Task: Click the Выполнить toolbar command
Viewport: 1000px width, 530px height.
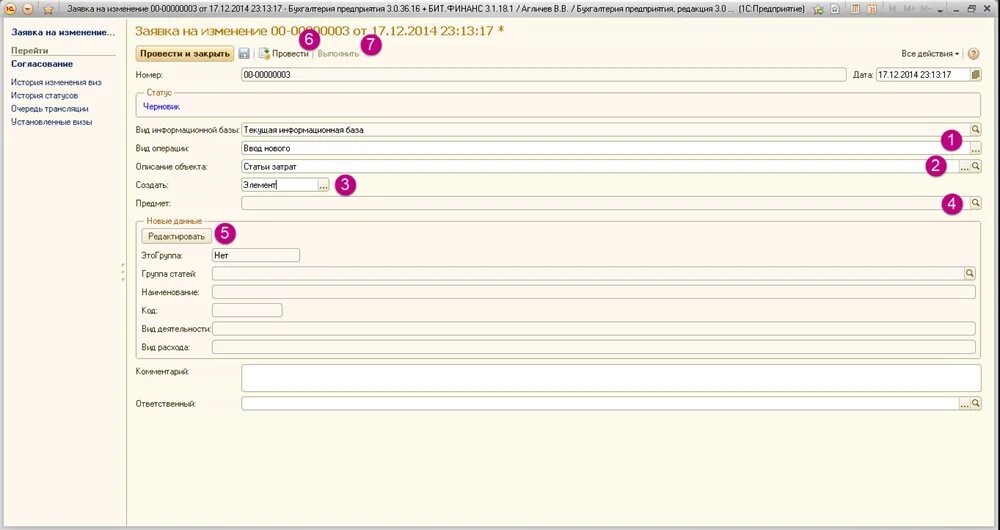Action: tap(338, 54)
